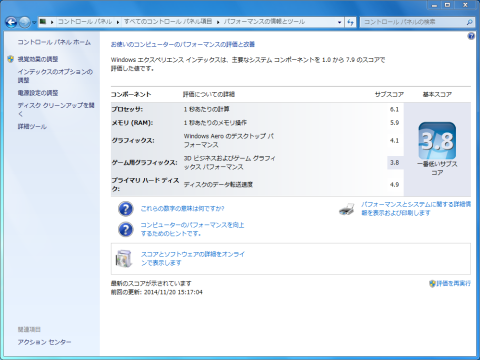
Task: Open アクション センター link
Action: 44,342
